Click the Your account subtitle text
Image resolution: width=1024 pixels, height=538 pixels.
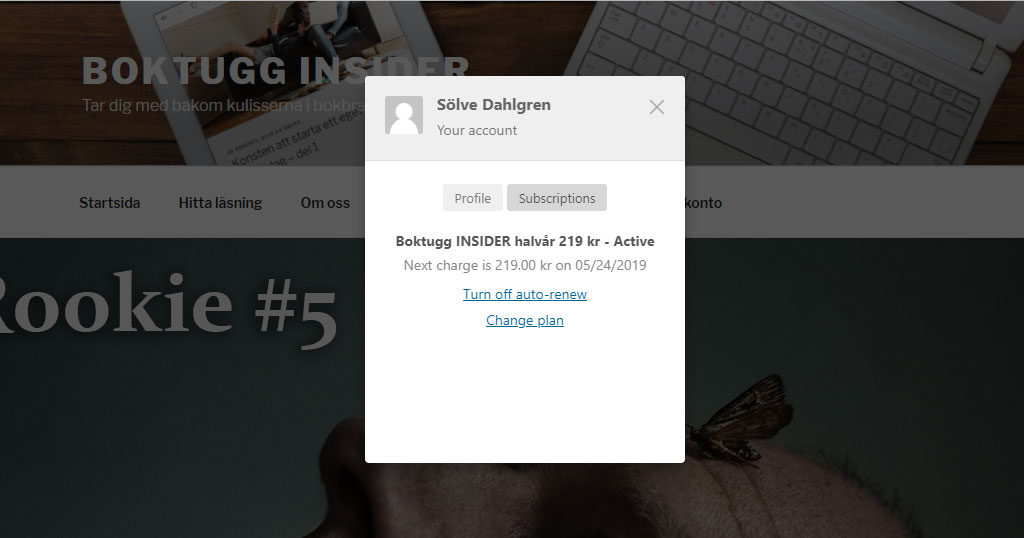tap(477, 130)
